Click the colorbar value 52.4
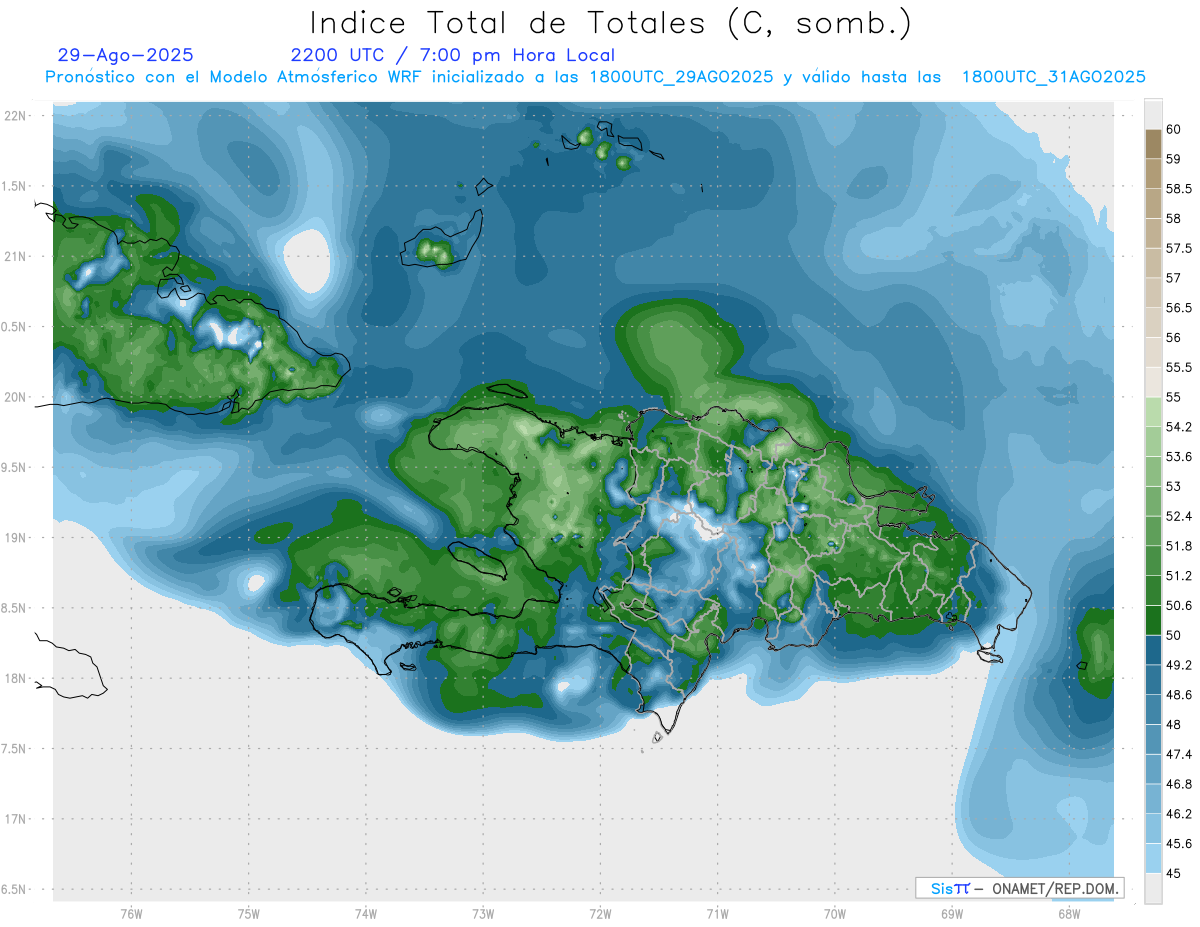 coord(1179,516)
